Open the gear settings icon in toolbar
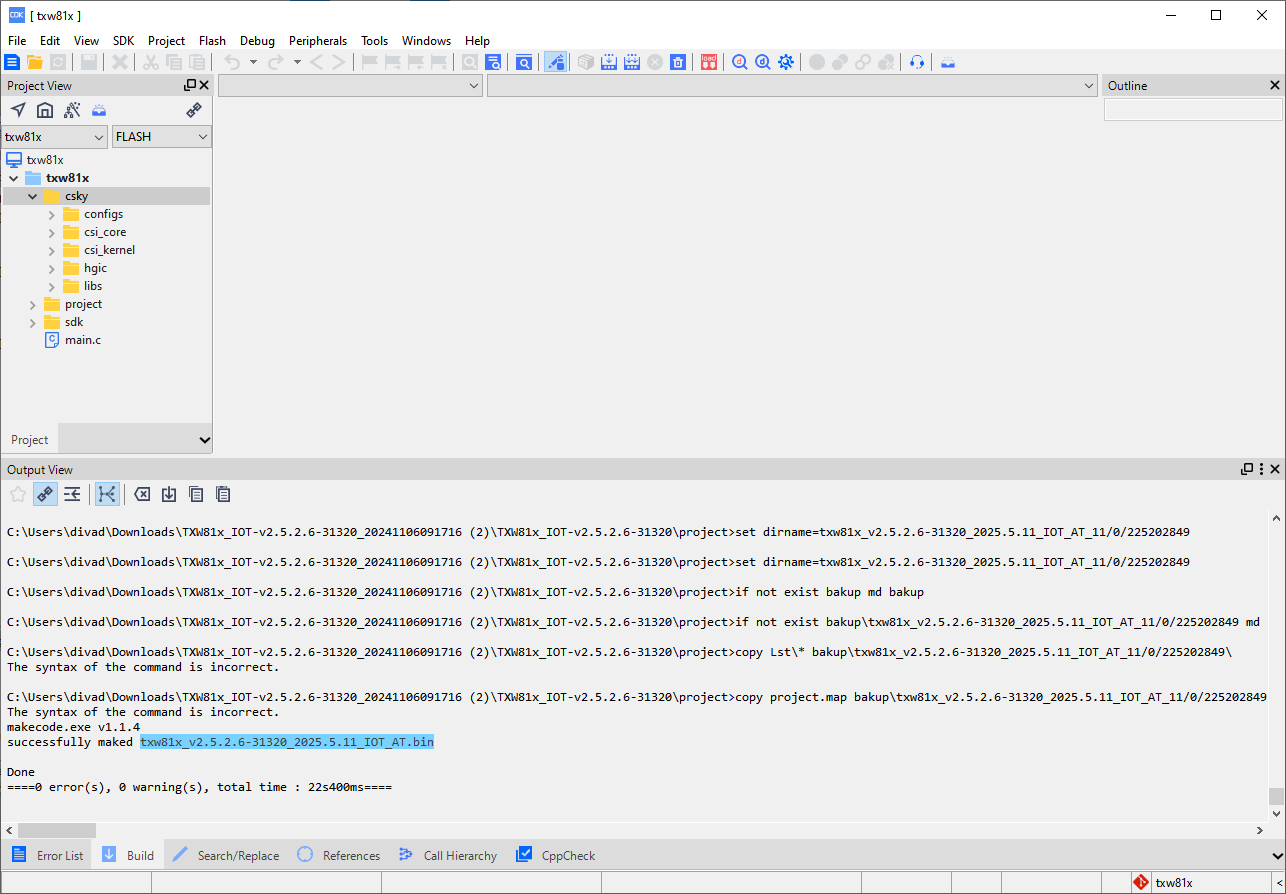Screen dimensions: 1286x894 (x=786, y=62)
